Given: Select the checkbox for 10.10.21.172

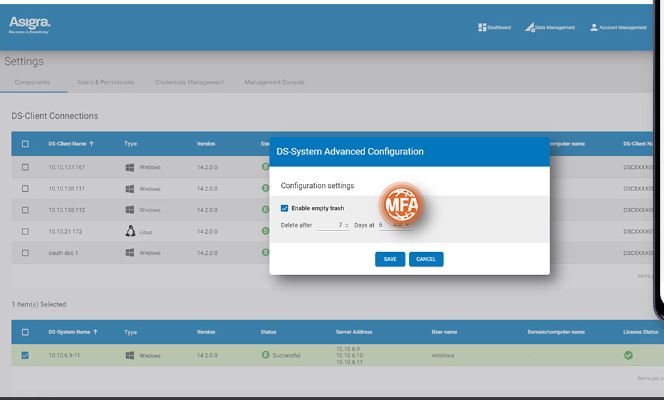Looking at the screenshot, I should (x=25, y=232).
